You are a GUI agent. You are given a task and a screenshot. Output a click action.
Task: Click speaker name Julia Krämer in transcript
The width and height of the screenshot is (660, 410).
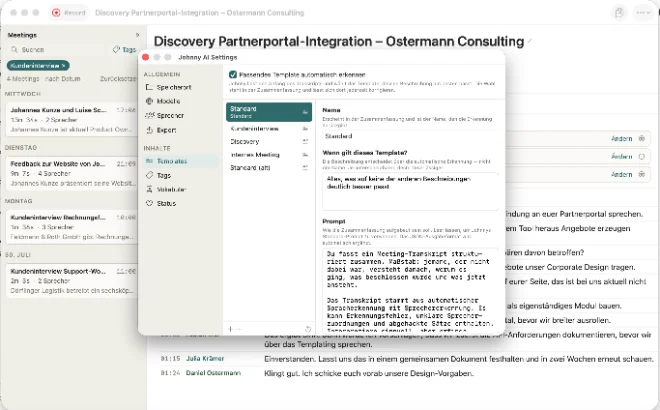pyautogui.click(x=205, y=359)
